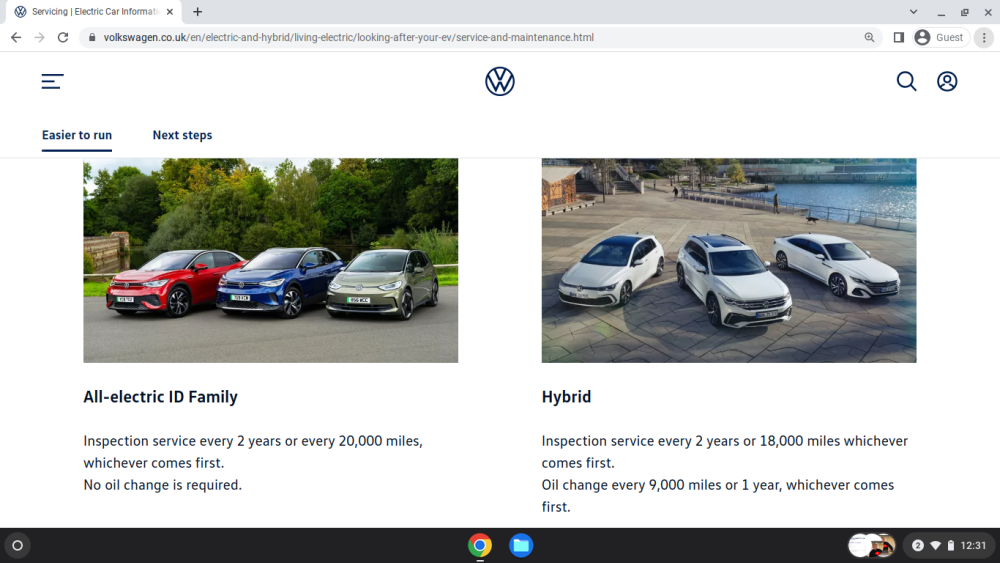The height and width of the screenshot is (563, 1000).
Task: Click the padlock site info icon
Action: pyautogui.click(x=92, y=38)
